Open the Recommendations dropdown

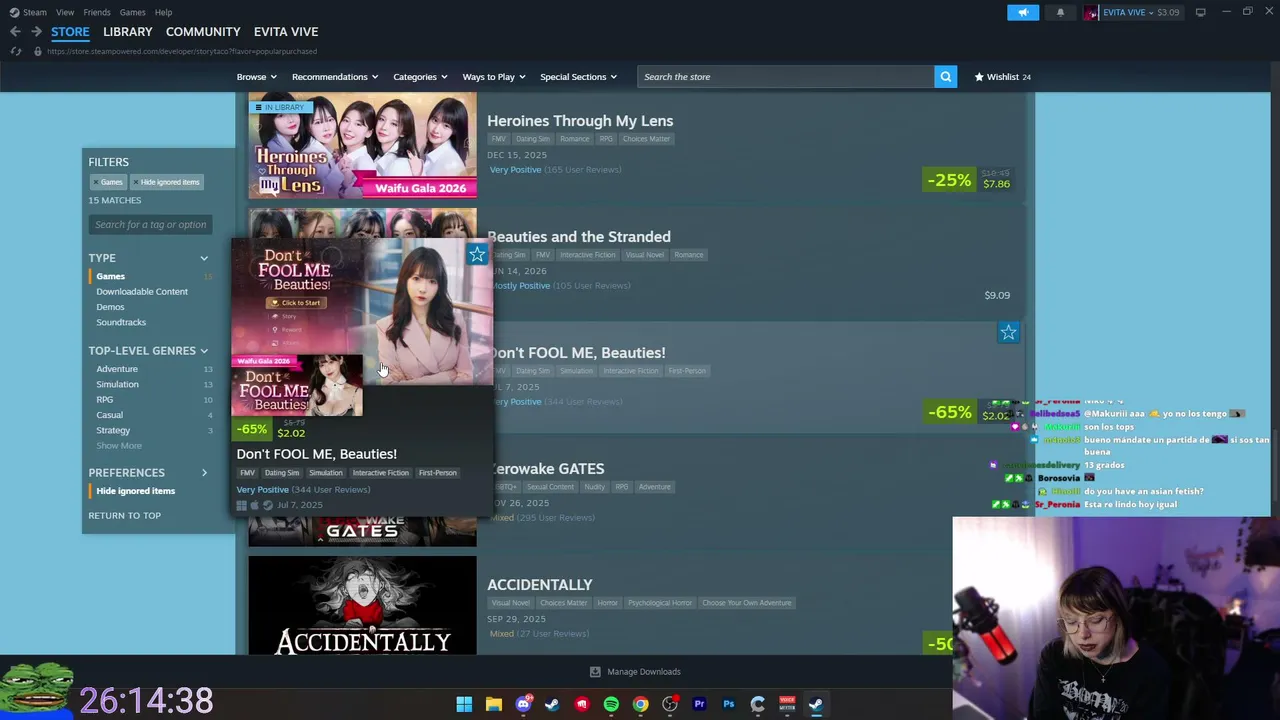(335, 77)
